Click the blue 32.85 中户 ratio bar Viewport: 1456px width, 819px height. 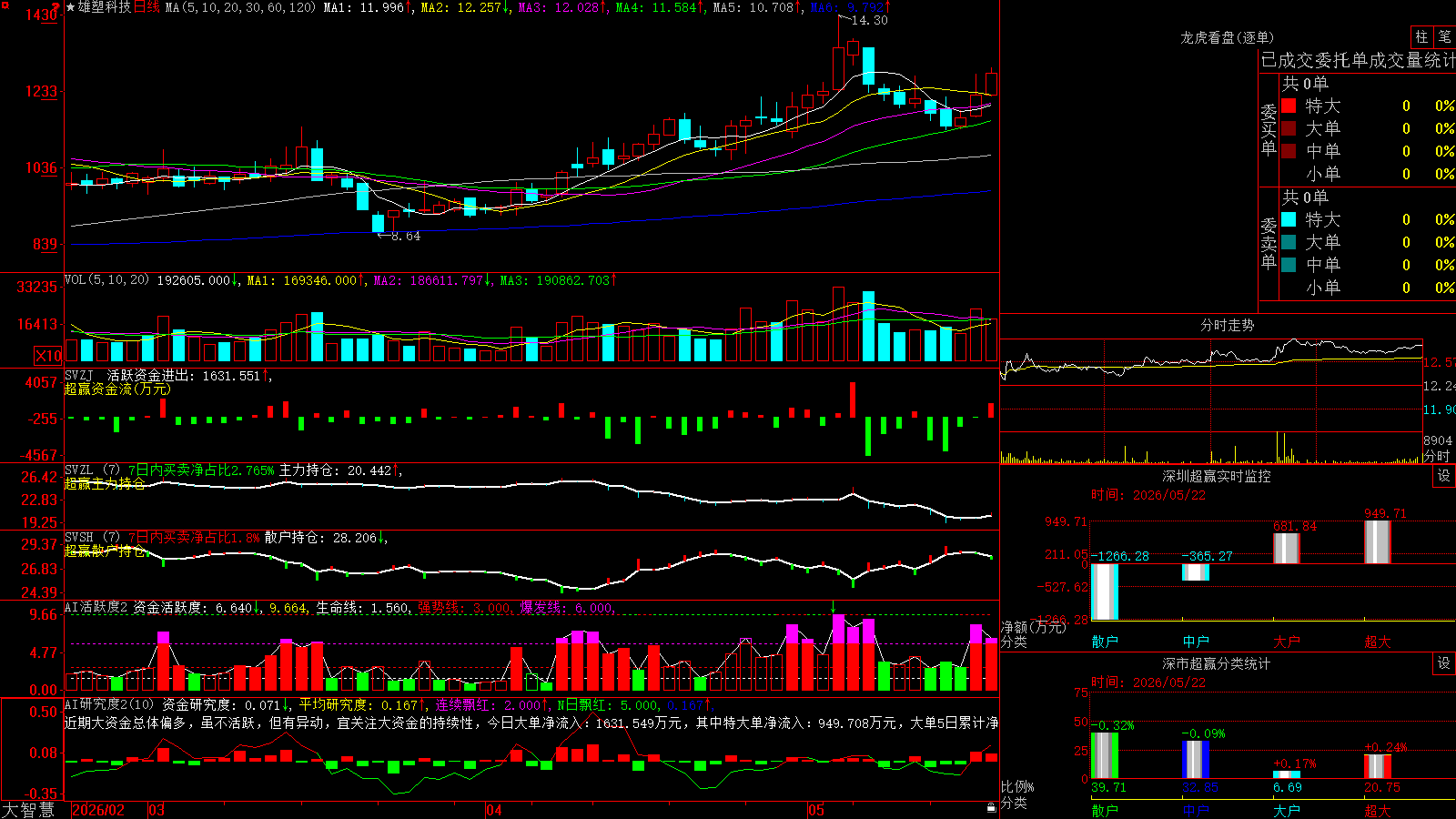[x=1196, y=760]
